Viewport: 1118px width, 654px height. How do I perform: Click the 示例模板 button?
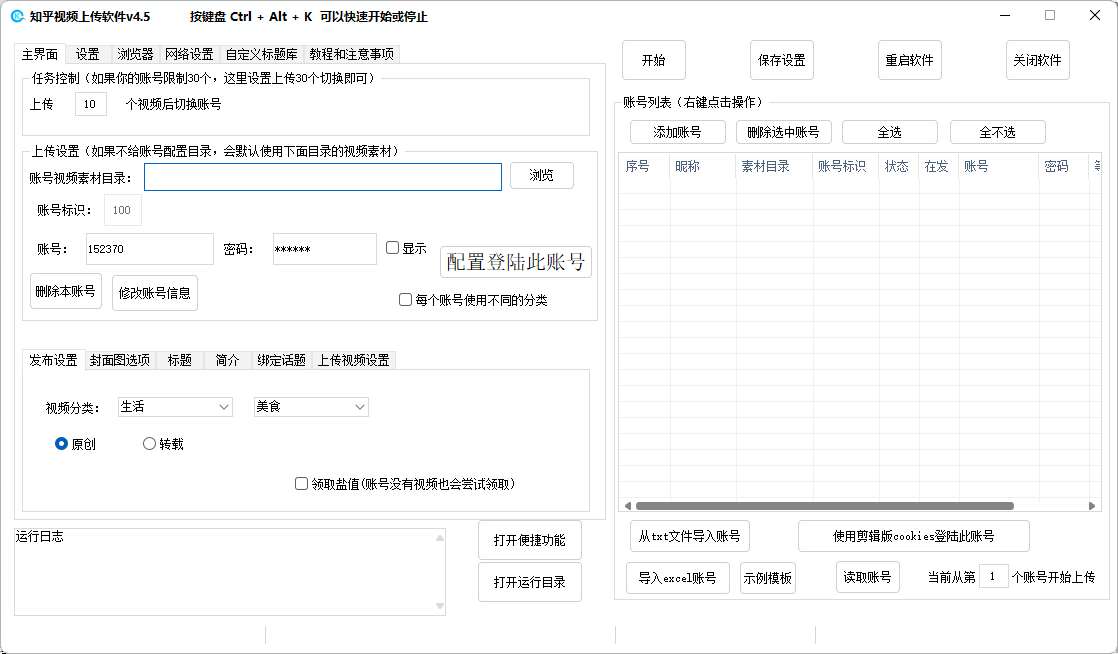768,578
